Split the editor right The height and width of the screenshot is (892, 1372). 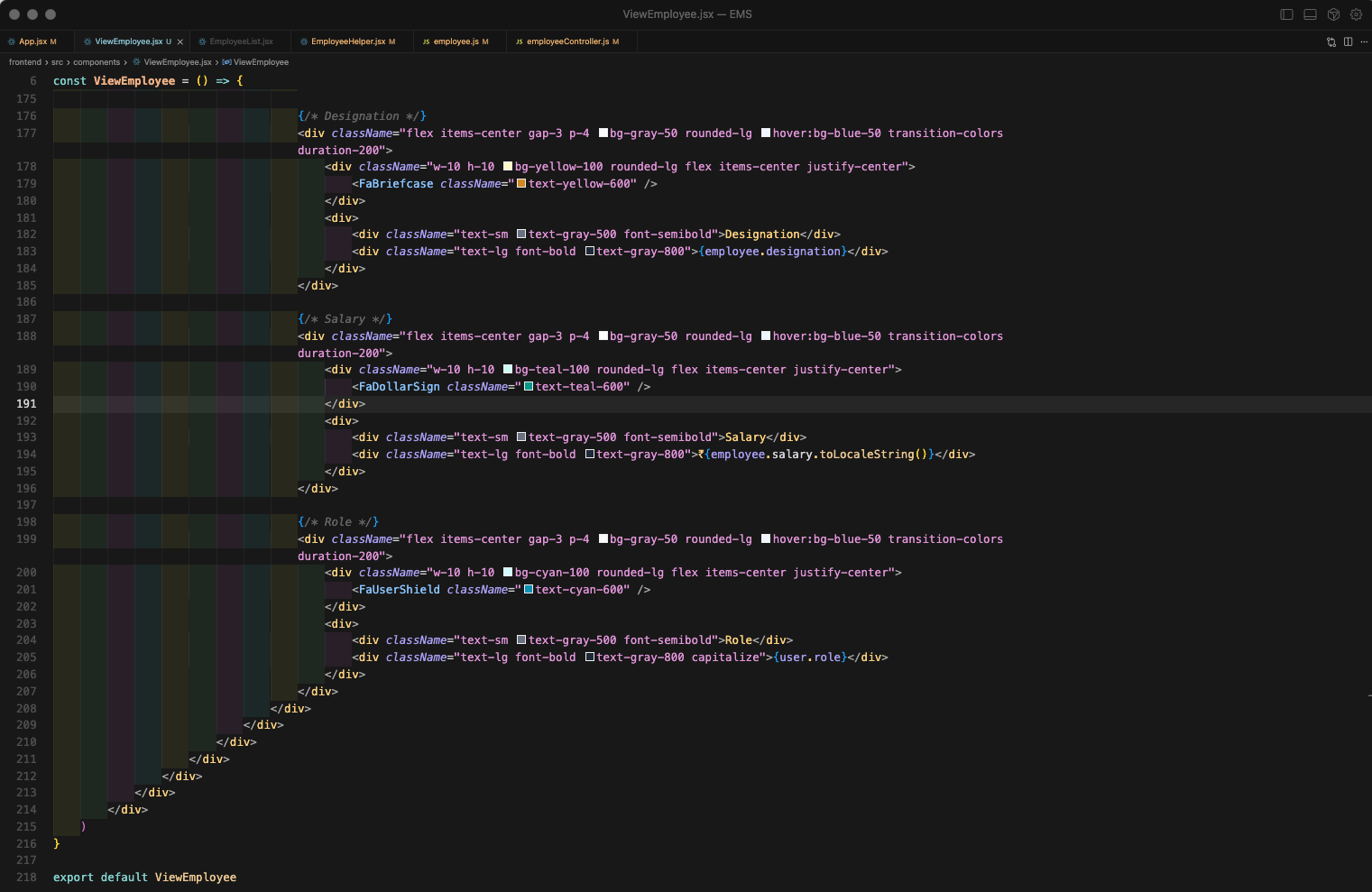point(1348,41)
